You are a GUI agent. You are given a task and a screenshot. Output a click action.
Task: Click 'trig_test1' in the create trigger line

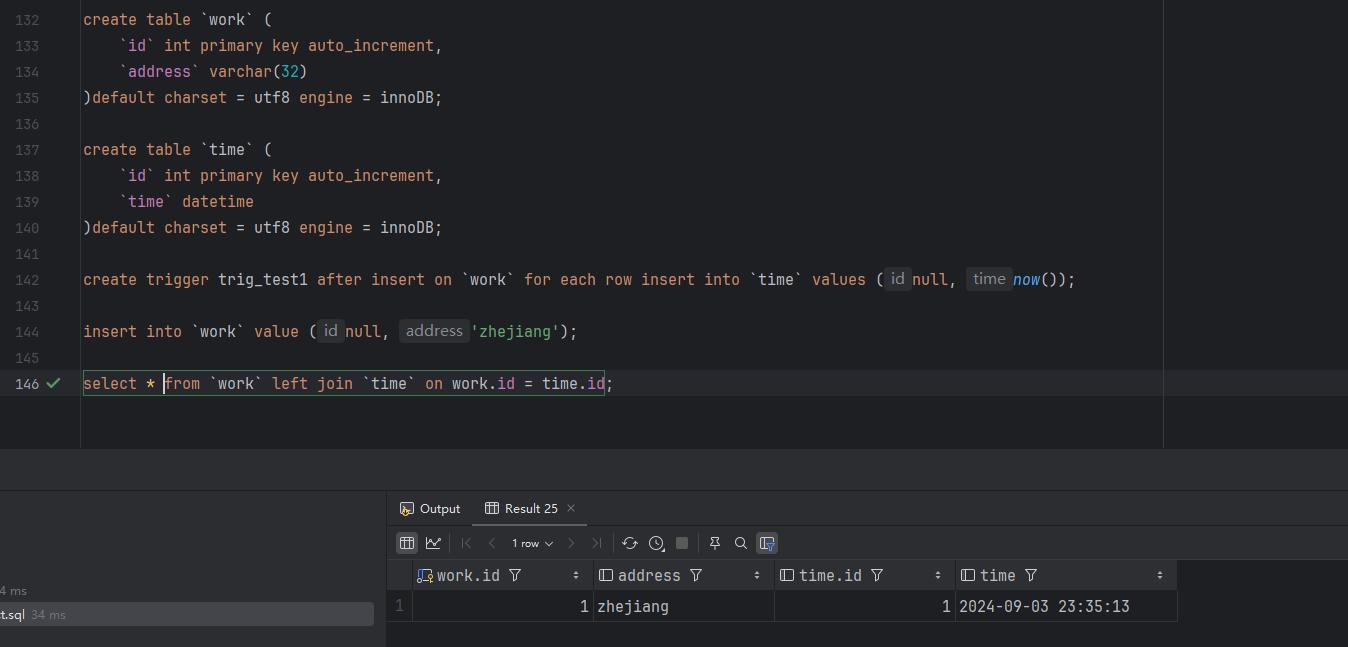pyautogui.click(x=263, y=280)
